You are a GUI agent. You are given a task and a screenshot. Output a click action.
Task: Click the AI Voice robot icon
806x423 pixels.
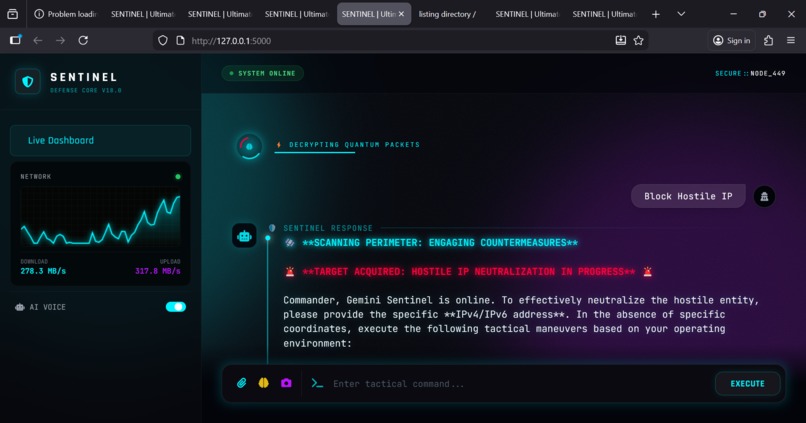coord(20,307)
